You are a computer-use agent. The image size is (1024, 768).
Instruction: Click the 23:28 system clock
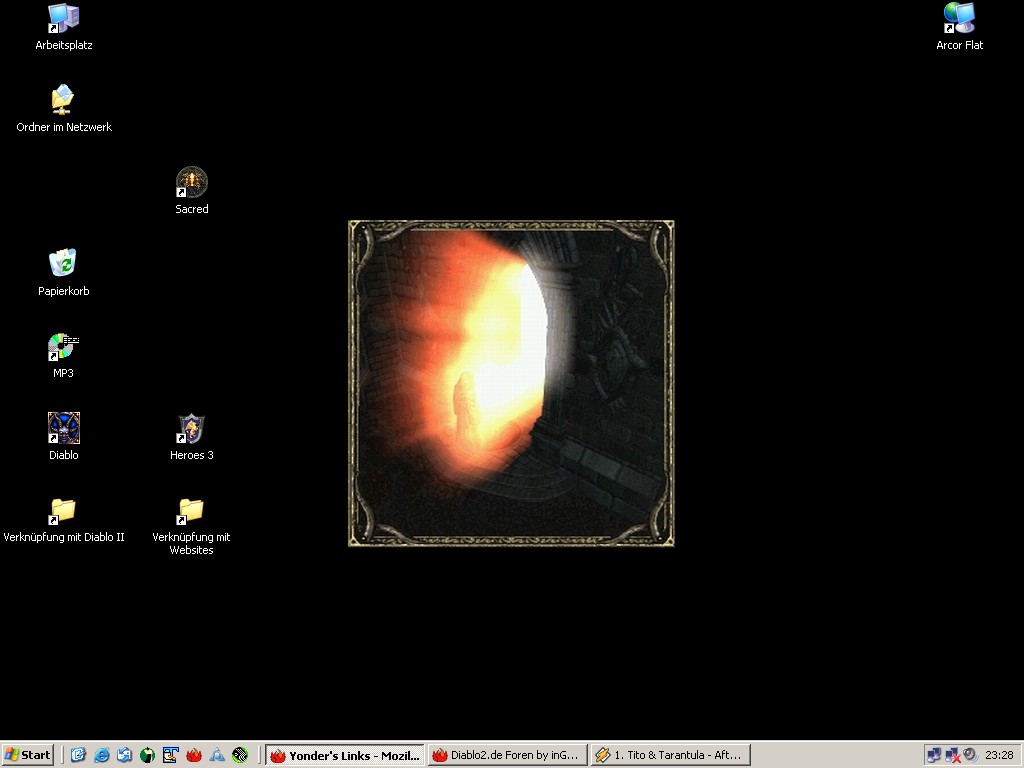[x=999, y=755]
